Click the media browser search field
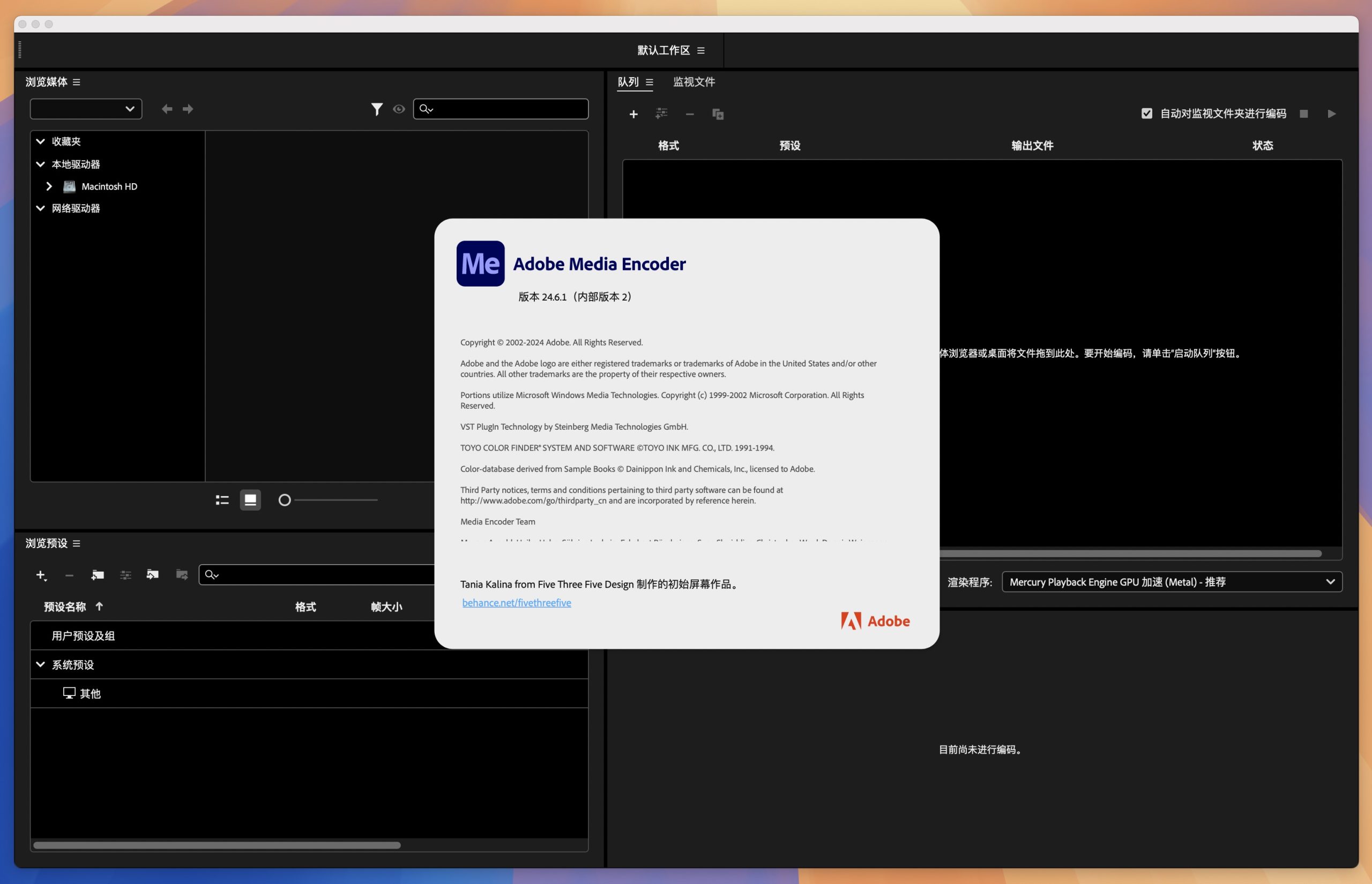This screenshot has height=884, width=1372. click(x=501, y=109)
